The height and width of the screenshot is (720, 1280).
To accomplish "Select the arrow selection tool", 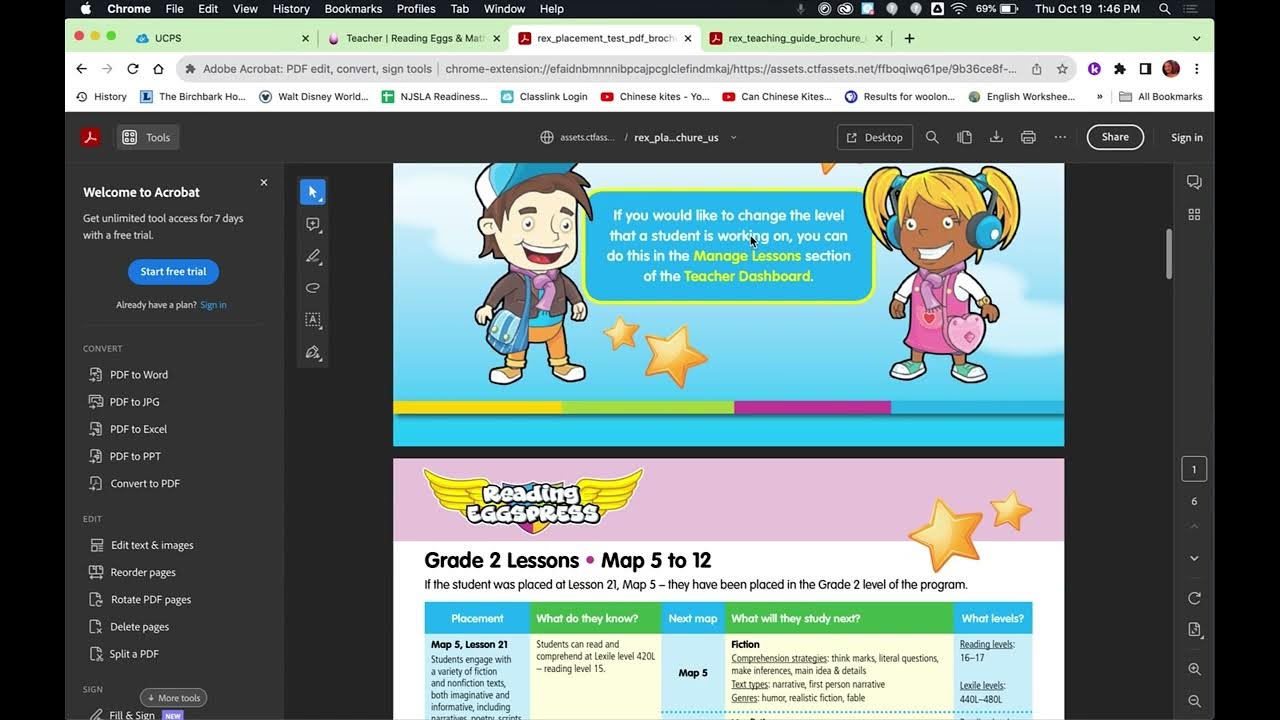I will [313, 192].
